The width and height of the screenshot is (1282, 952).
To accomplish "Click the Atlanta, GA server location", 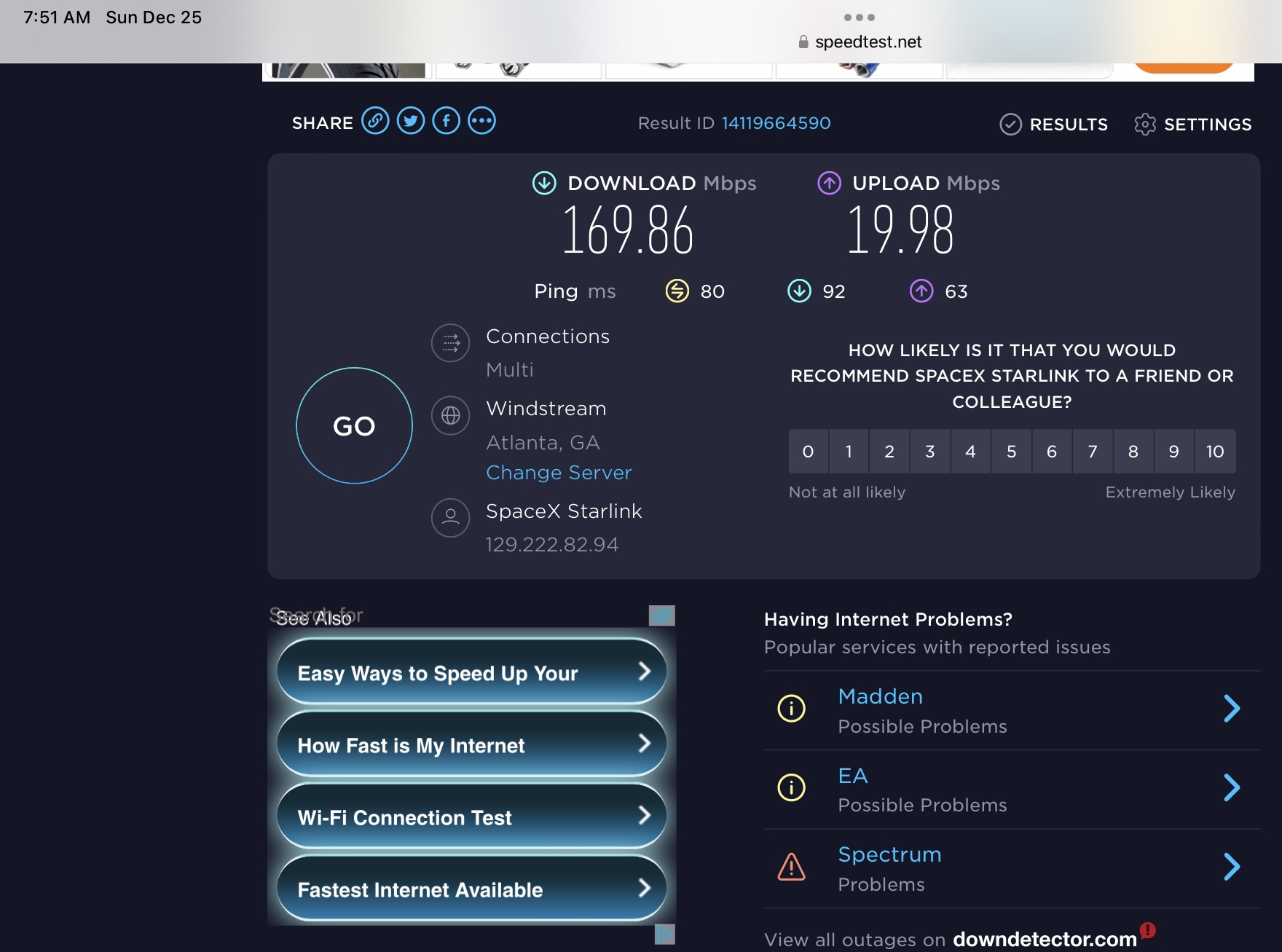I will (x=543, y=443).
